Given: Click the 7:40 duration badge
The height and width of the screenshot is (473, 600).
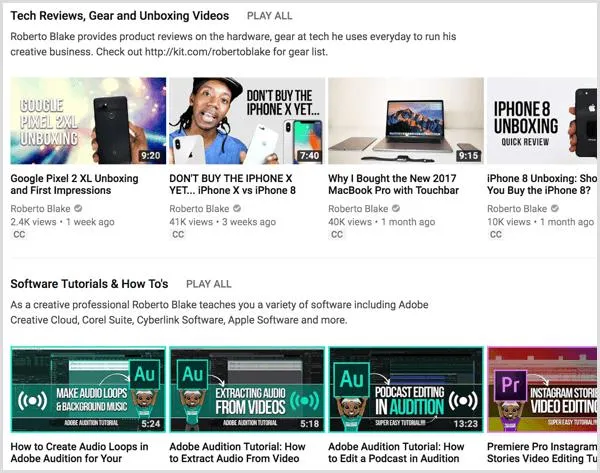Looking at the screenshot, I should click(x=310, y=155).
